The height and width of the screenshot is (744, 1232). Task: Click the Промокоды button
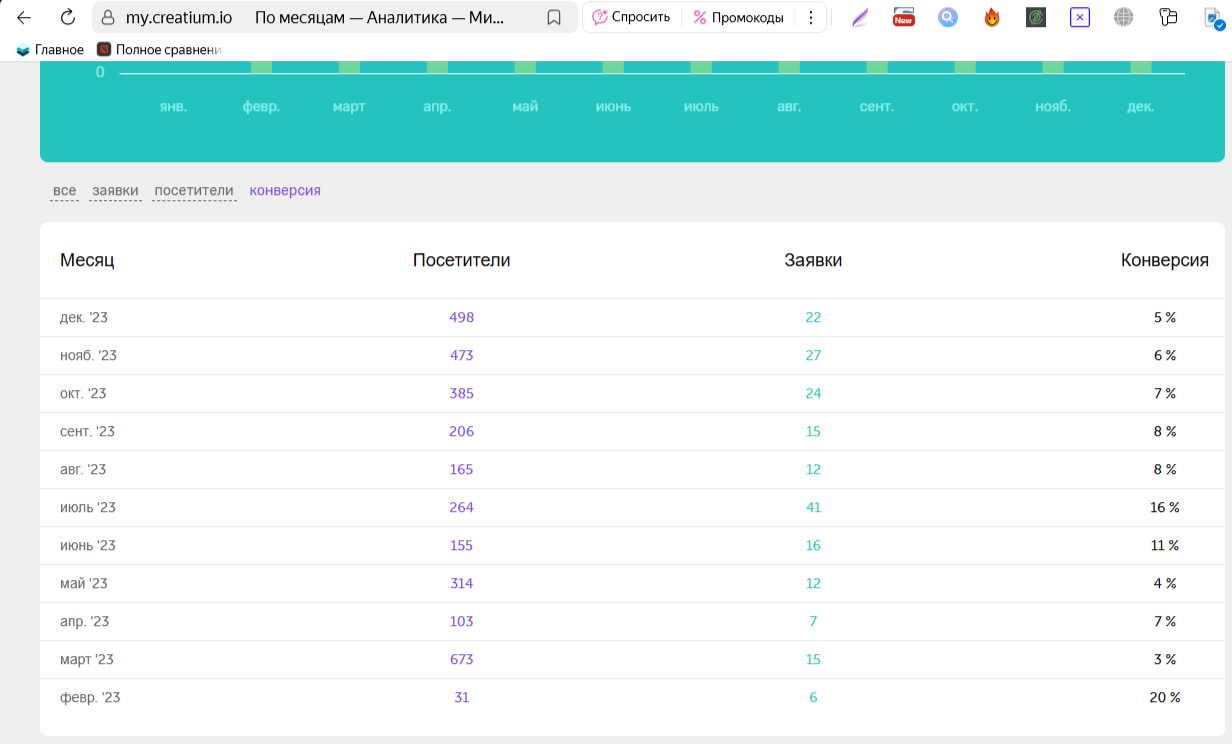(x=739, y=17)
